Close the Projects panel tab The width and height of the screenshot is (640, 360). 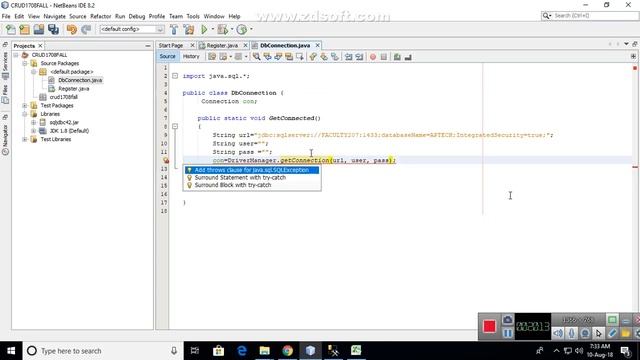coord(40,46)
